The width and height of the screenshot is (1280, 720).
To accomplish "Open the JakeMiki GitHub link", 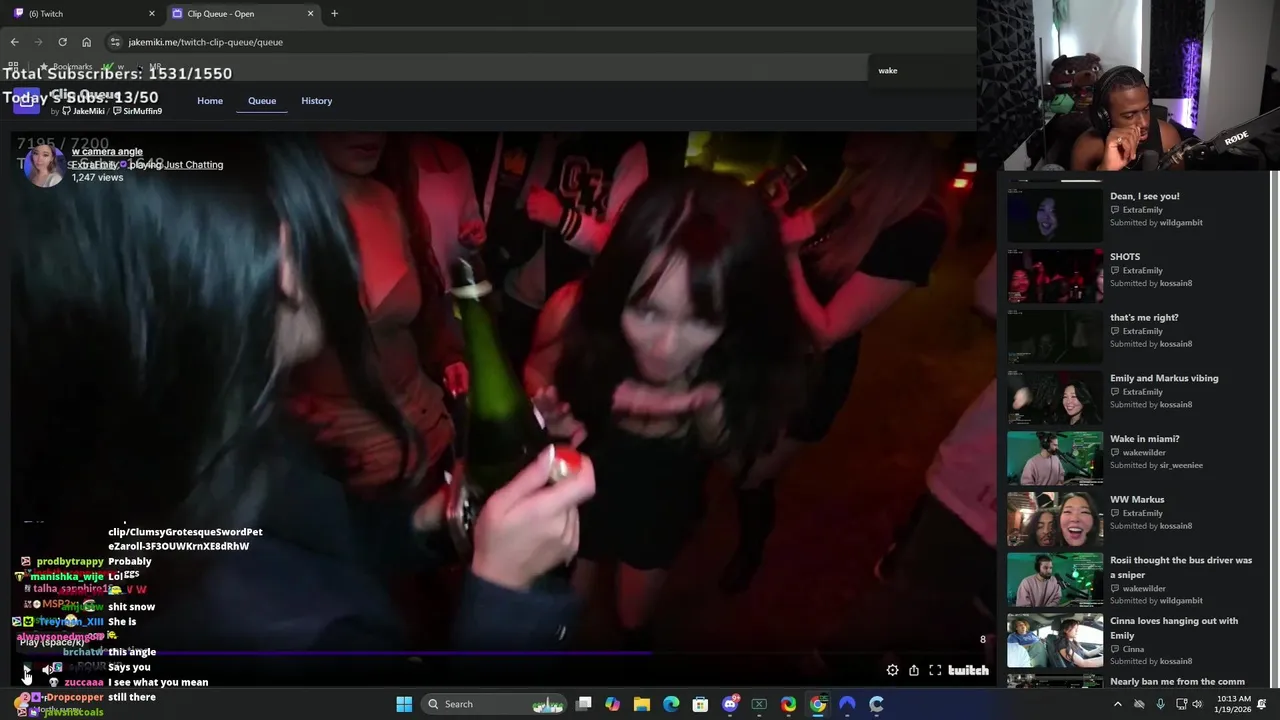I will [83, 111].
